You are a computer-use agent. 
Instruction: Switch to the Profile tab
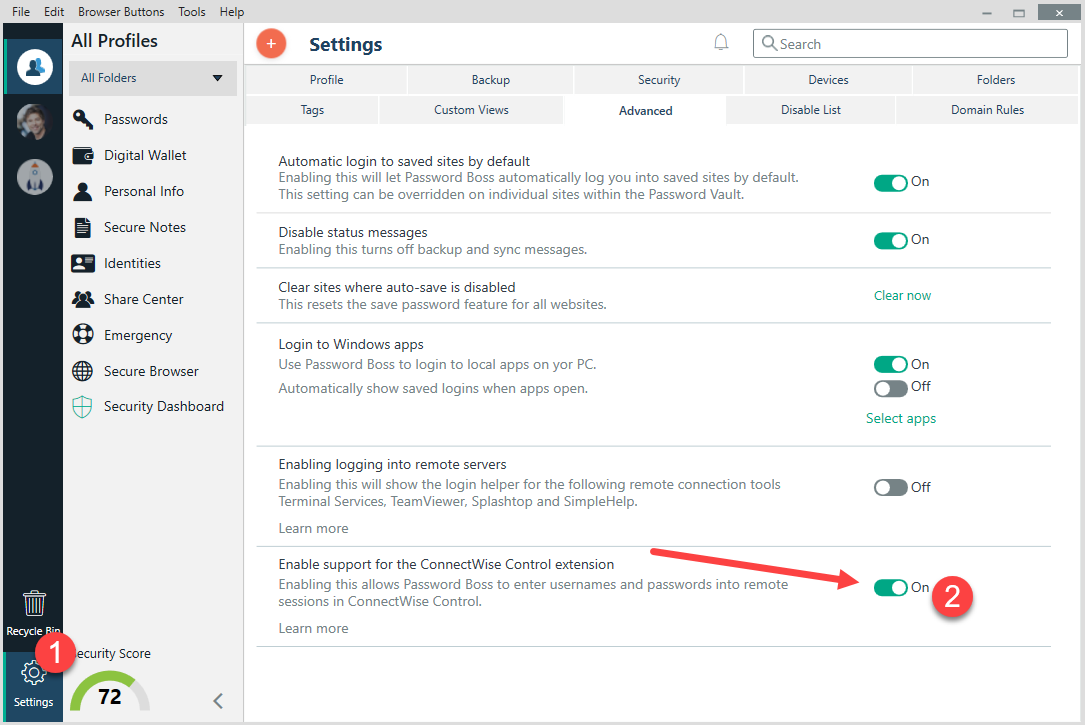[326, 80]
